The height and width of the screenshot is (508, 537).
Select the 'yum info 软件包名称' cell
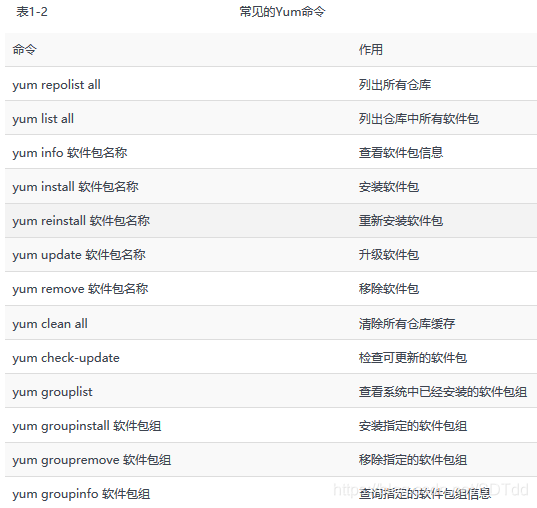click(70, 153)
